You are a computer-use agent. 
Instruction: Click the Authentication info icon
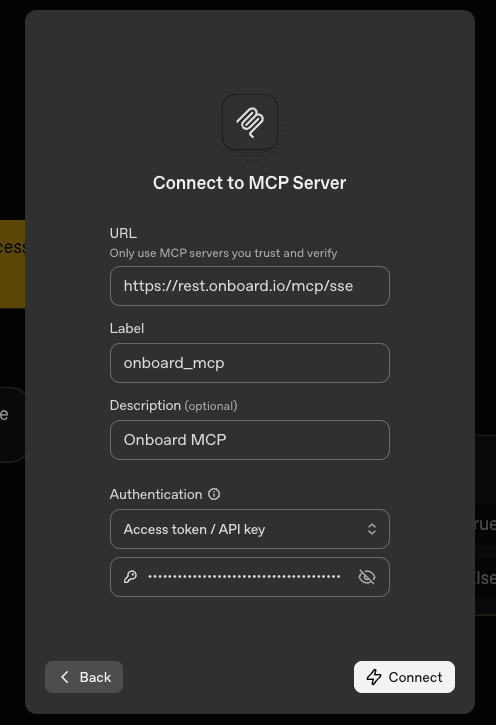214,494
